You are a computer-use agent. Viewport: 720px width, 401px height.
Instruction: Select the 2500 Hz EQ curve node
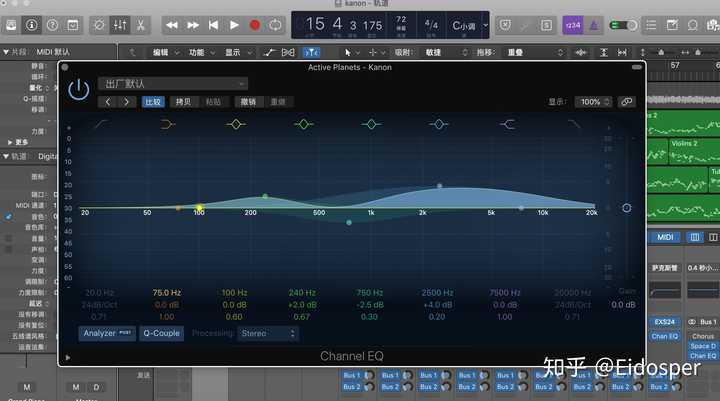pyautogui.click(x=439, y=186)
